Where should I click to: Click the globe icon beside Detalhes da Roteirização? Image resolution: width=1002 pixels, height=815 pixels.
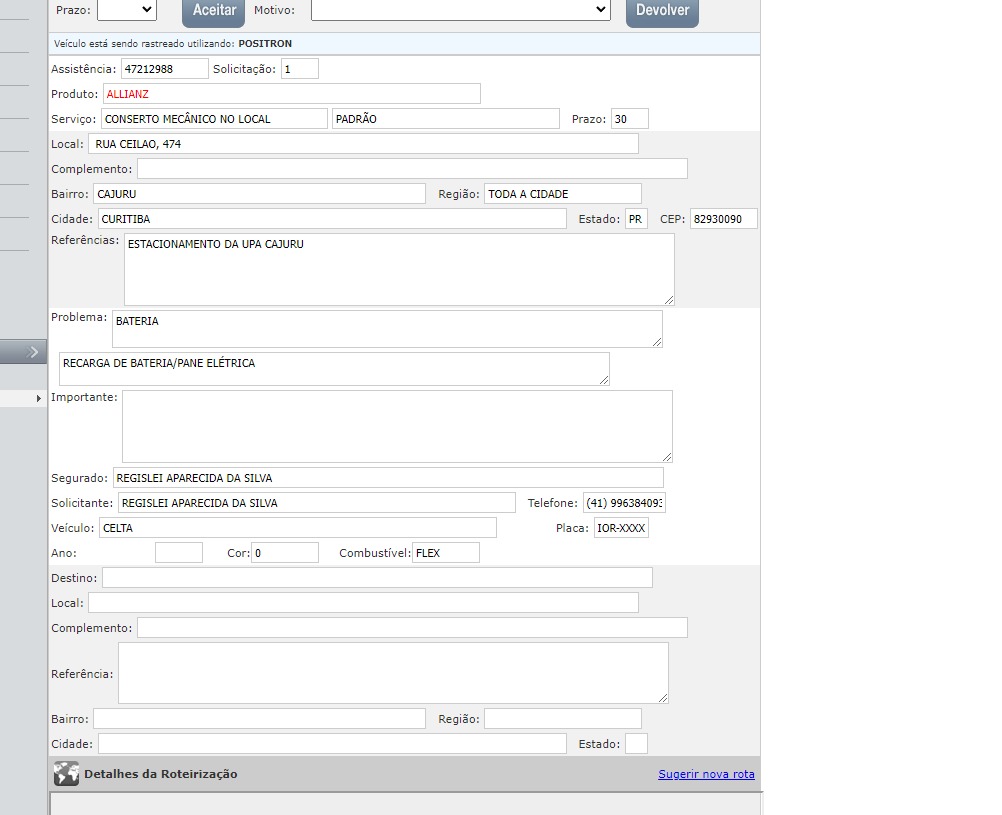point(66,773)
